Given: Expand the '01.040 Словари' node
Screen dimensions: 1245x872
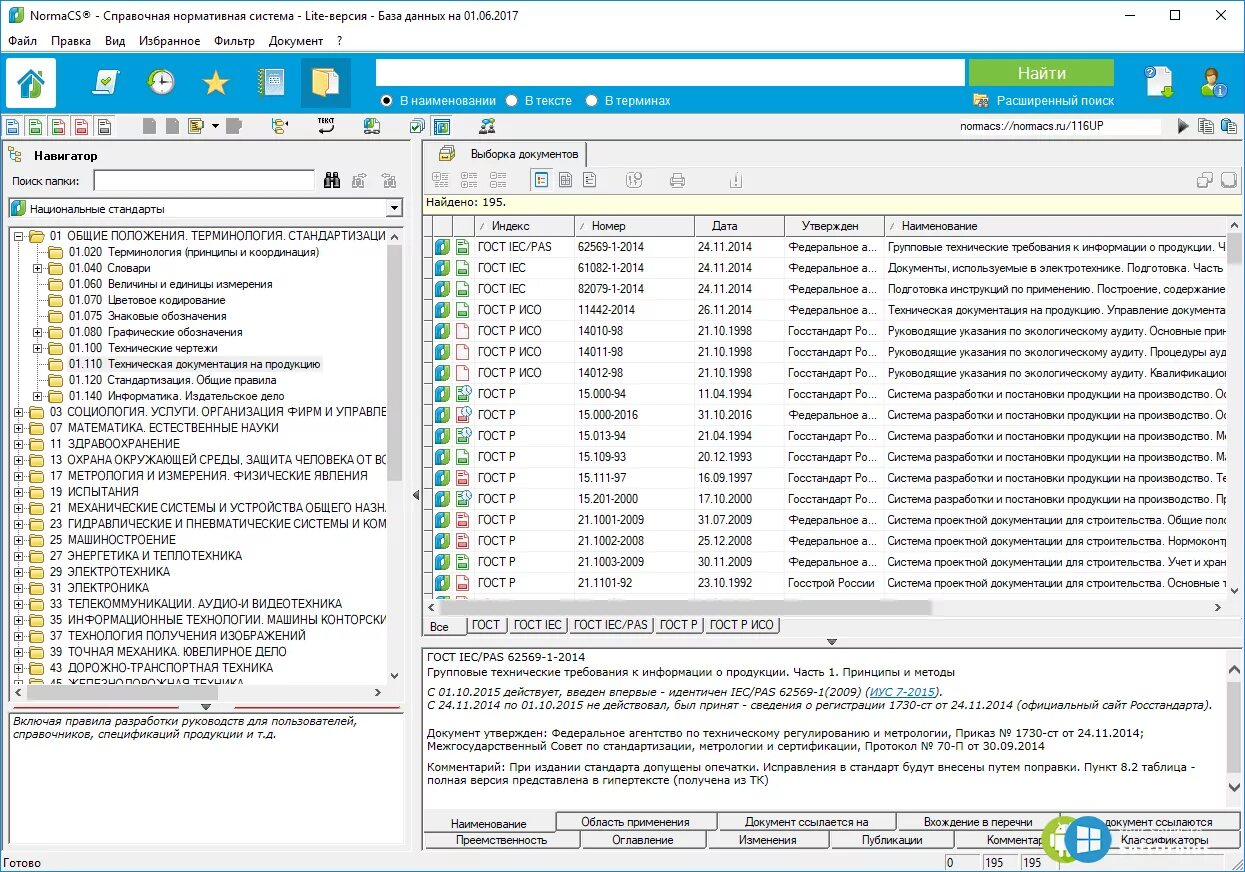Looking at the screenshot, I should [37, 268].
